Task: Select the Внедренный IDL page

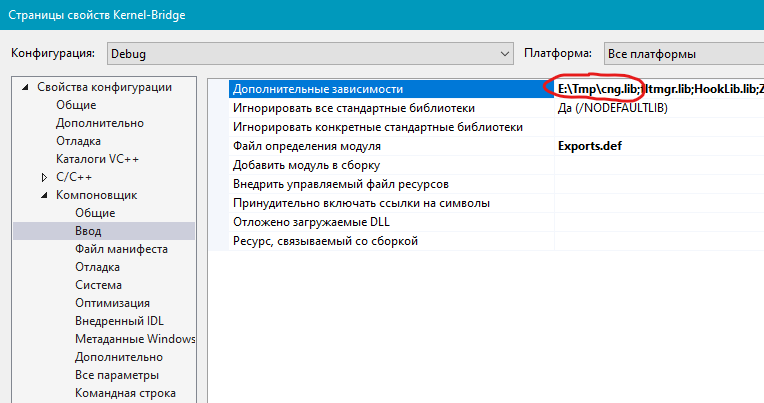Action: [118, 321]
